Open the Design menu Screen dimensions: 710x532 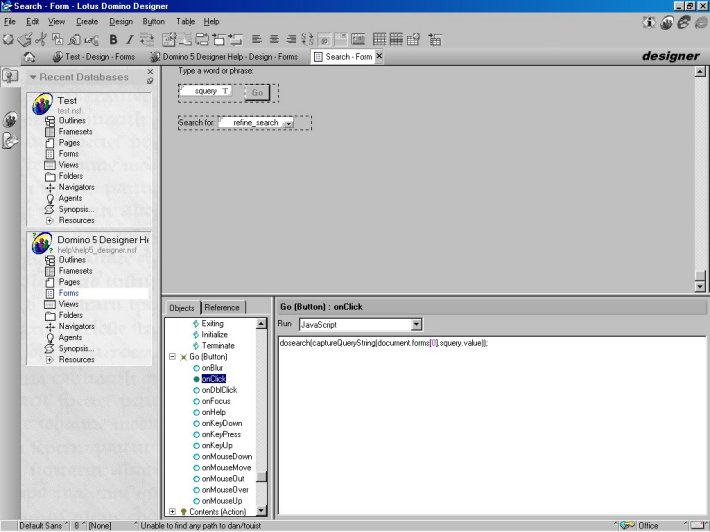tap(121, 21)
